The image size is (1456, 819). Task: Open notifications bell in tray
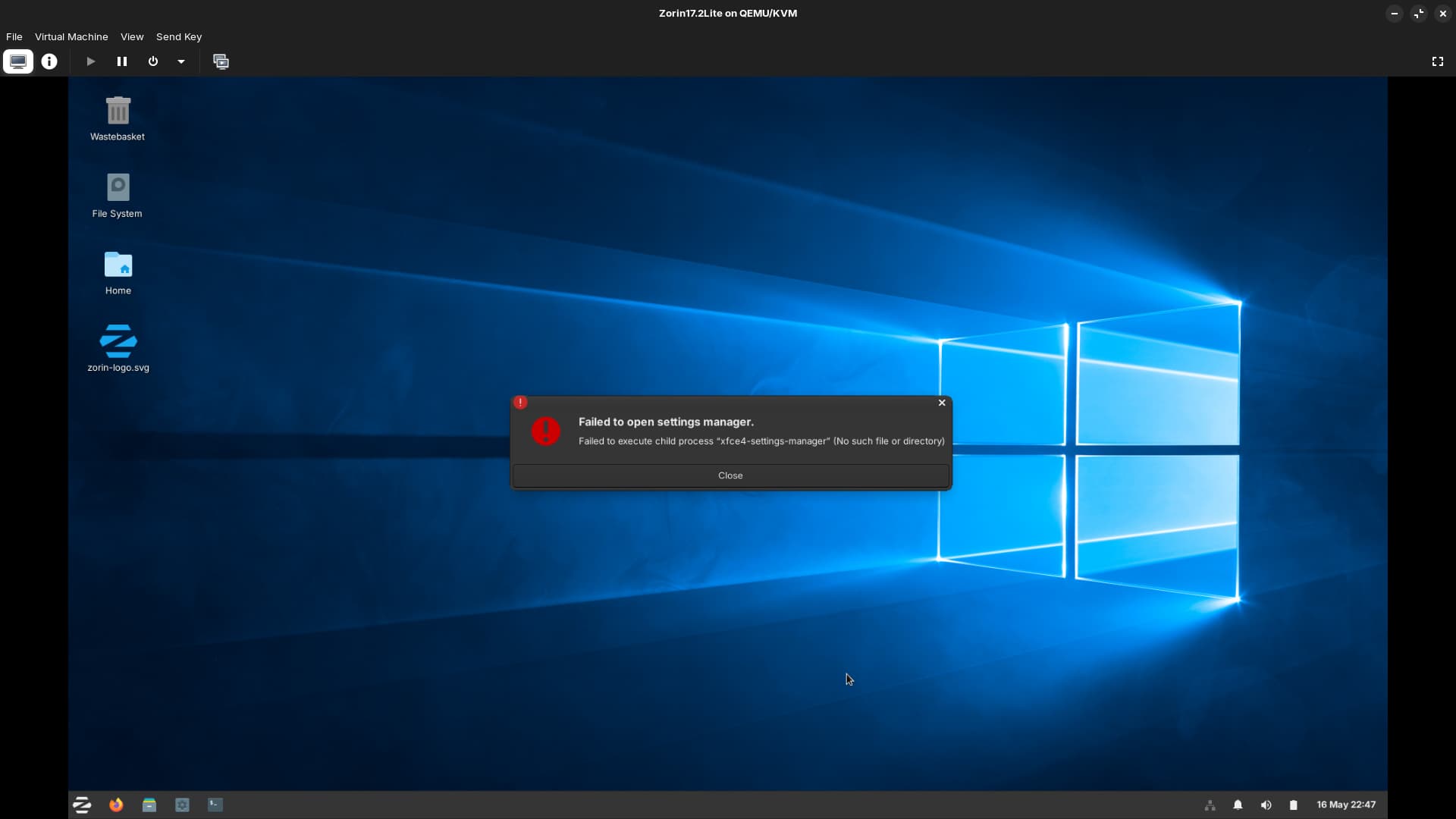tap(1238, 805)
